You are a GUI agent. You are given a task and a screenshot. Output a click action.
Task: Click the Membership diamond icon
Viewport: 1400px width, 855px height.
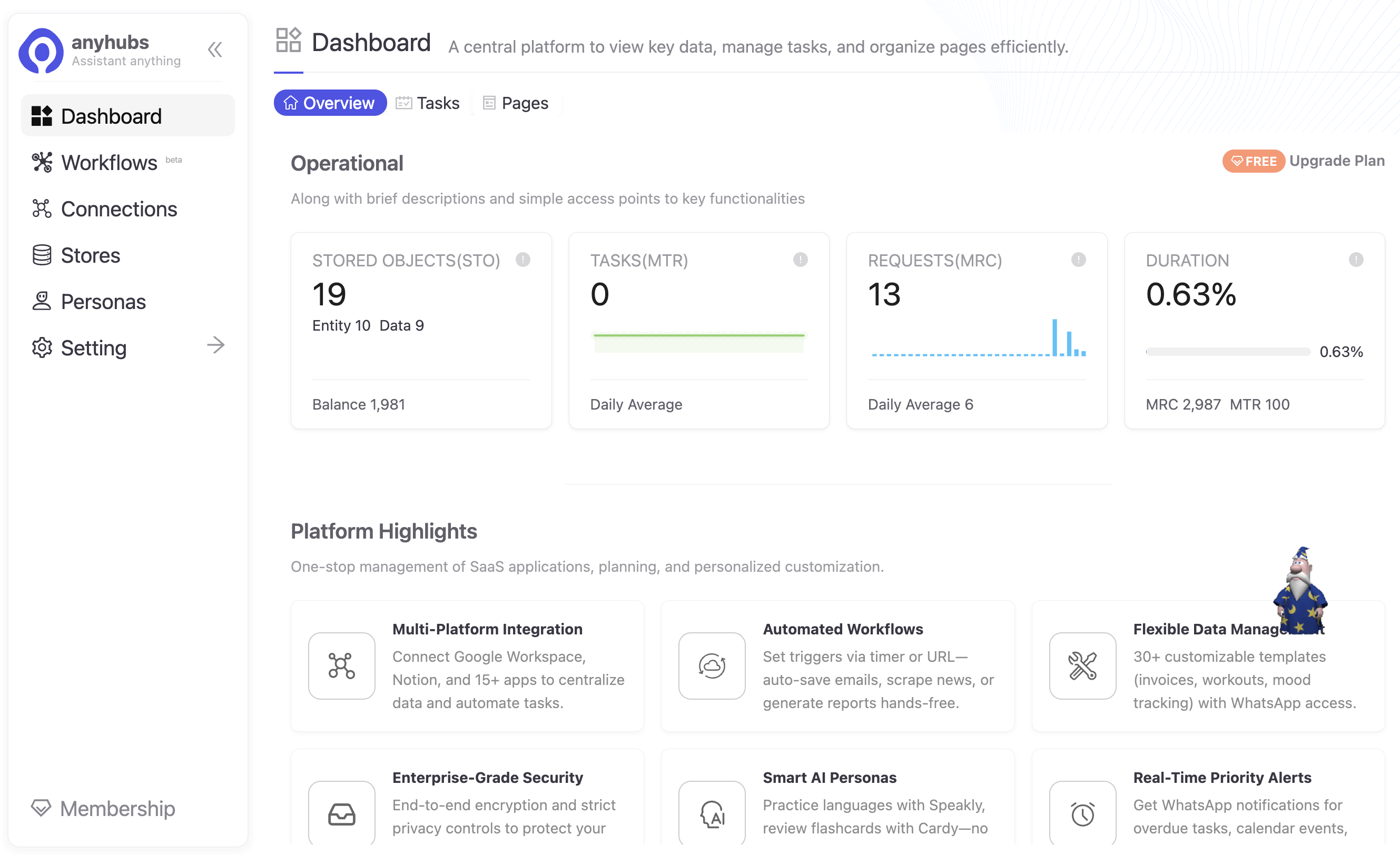[x=41, y=808]
